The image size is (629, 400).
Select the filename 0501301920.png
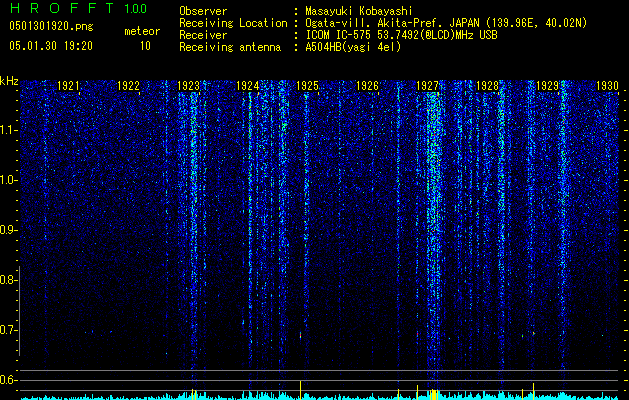(x=51, y=26)
